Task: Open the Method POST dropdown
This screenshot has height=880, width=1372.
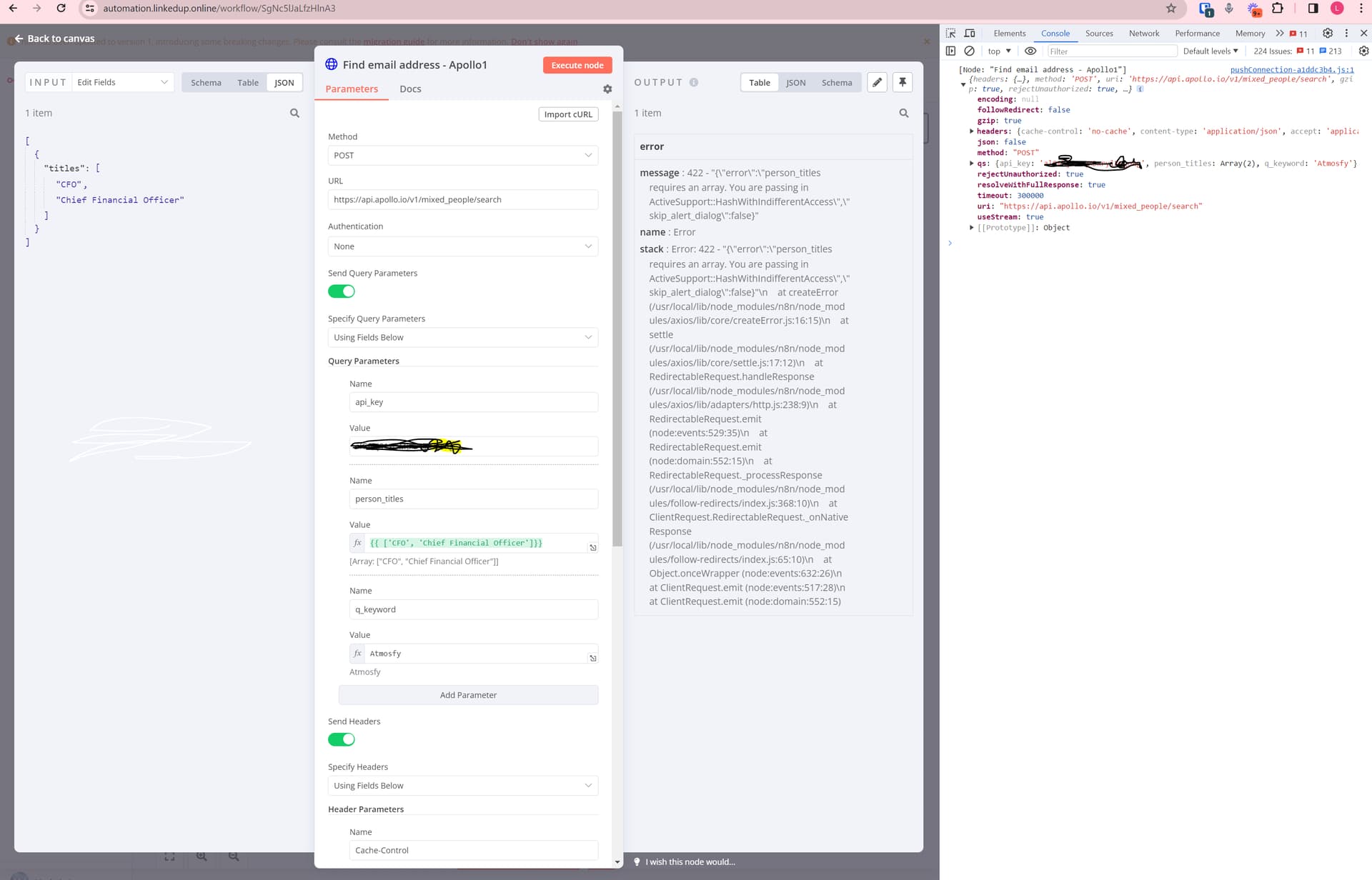Action: (463, 155)
